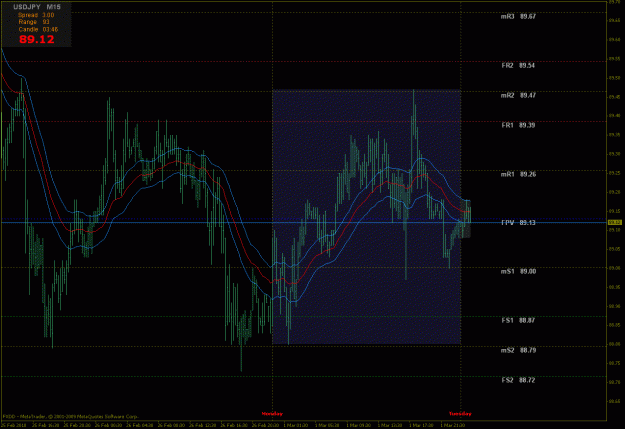Click the red Tuesday day marker

460,413
